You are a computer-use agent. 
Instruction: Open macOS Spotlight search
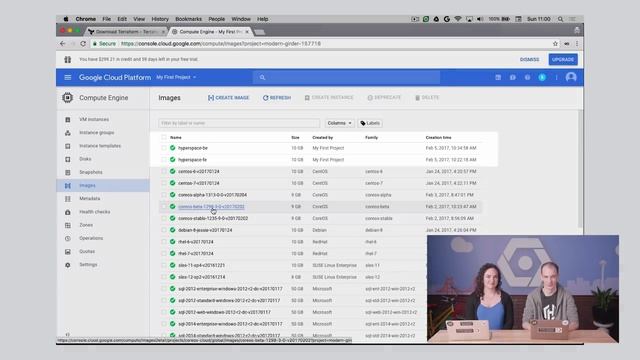click(x=560, y=19)
